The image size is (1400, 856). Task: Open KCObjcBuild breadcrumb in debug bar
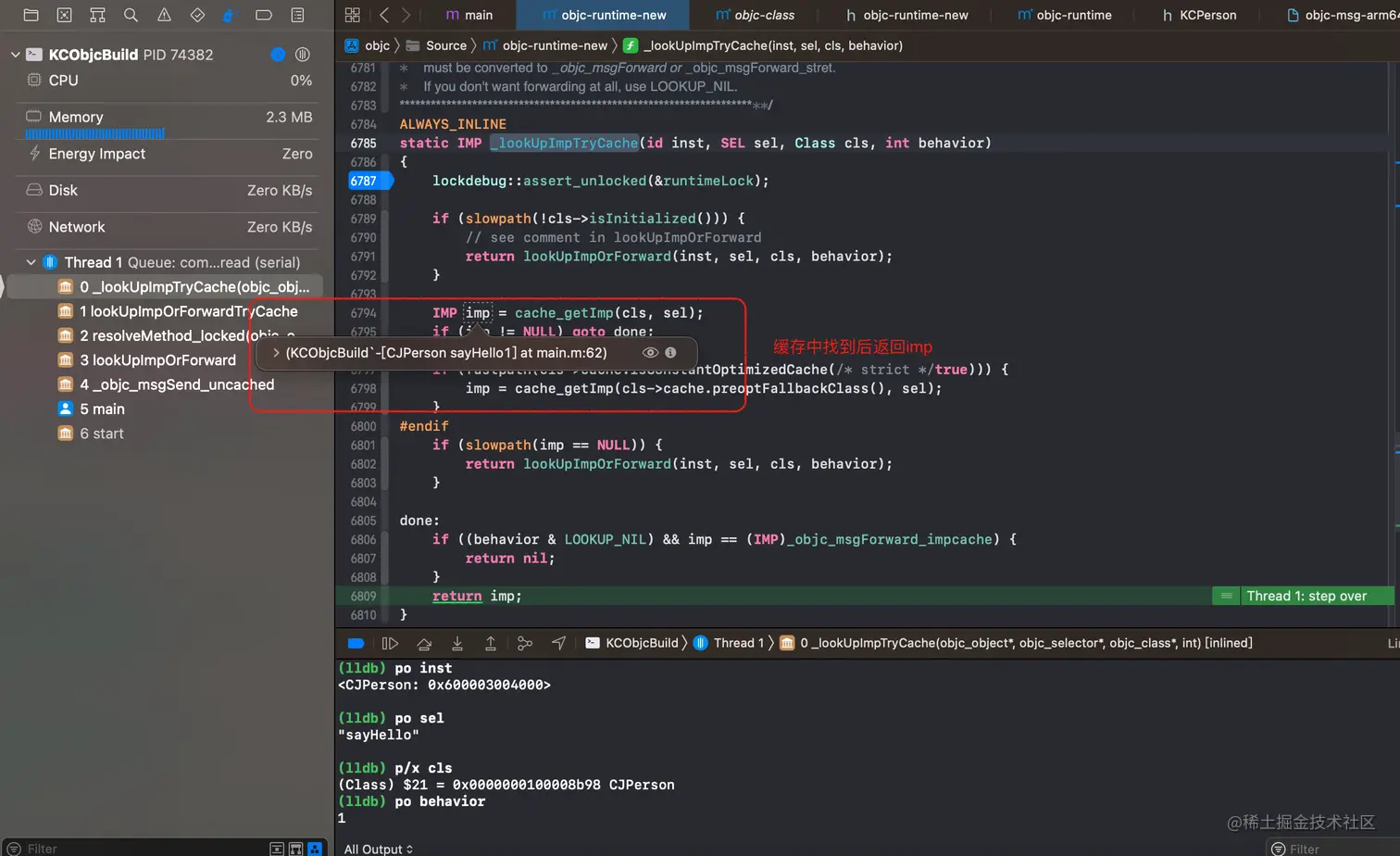coord(631,643)
